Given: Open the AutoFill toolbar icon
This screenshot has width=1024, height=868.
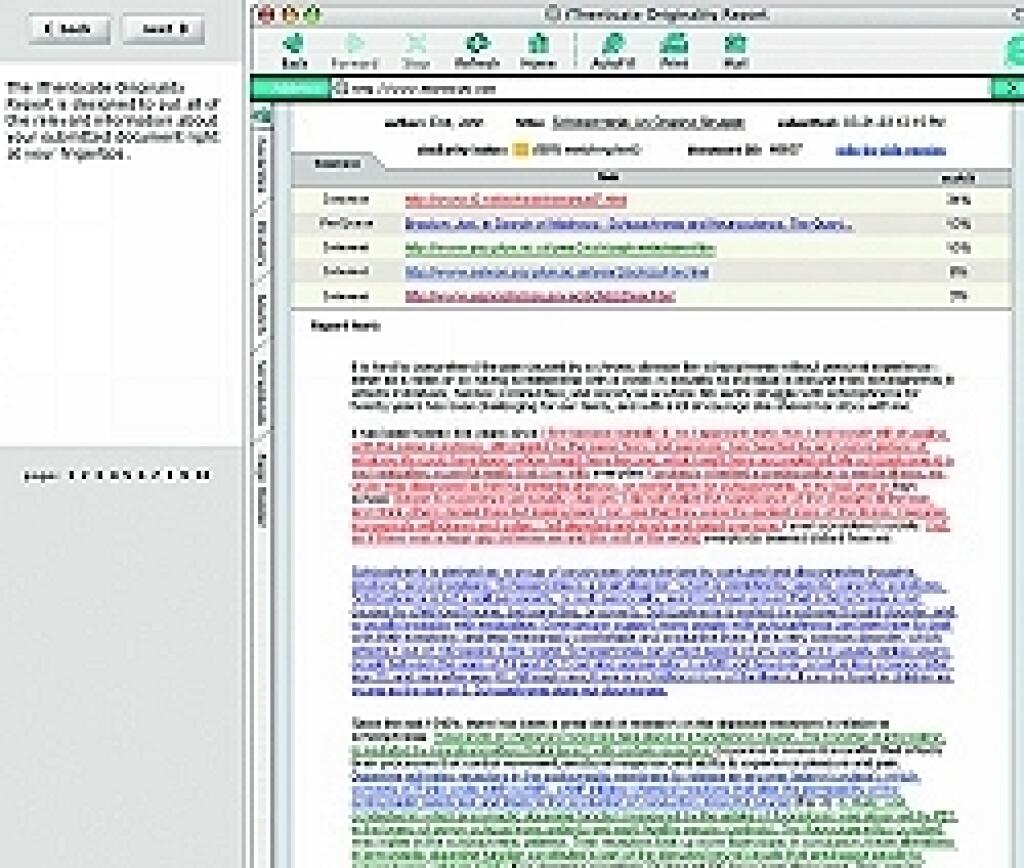Looking at the screenshot, I should [613, 51].
